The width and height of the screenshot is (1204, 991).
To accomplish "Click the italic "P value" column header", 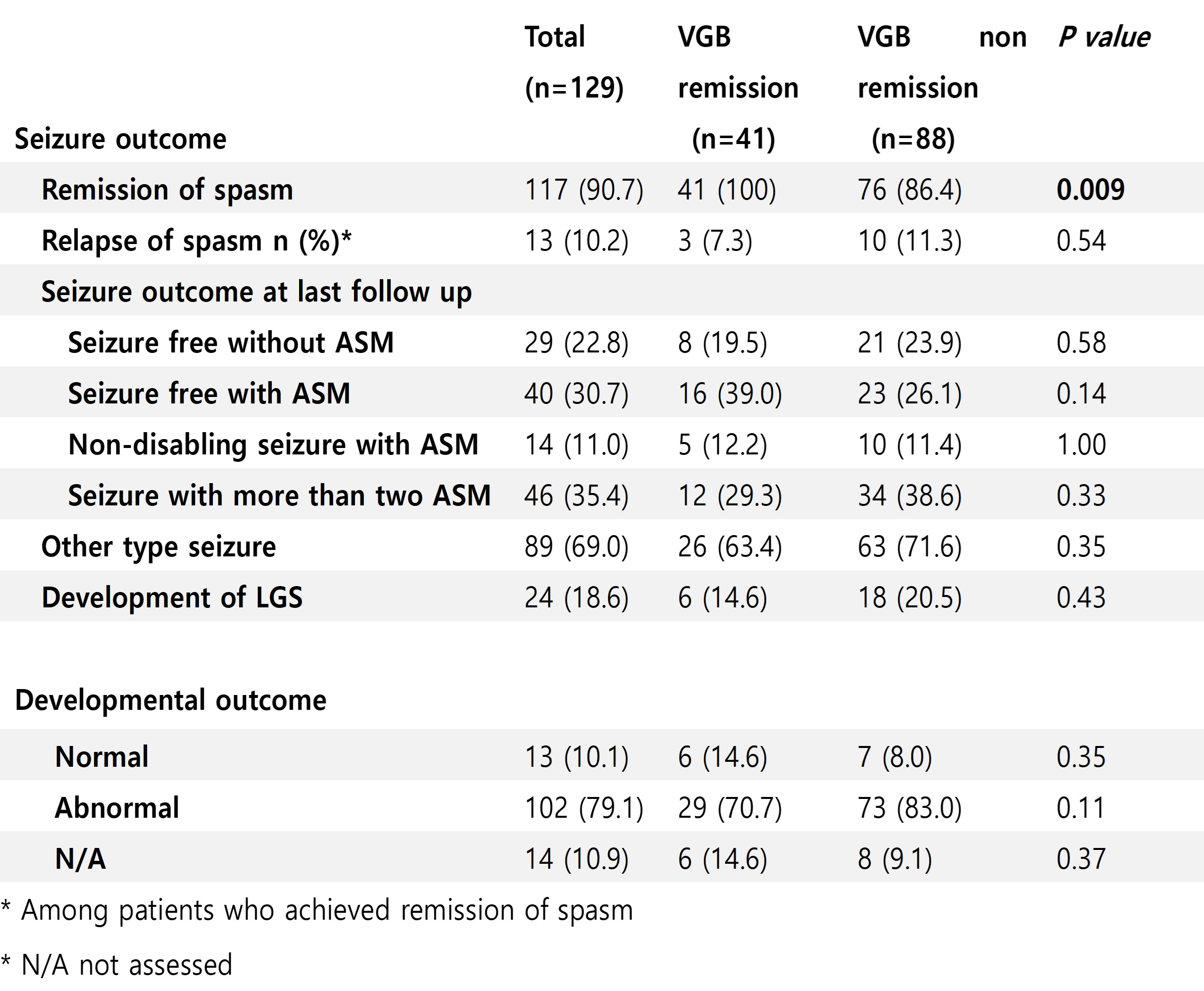I will coord(1104,38).
